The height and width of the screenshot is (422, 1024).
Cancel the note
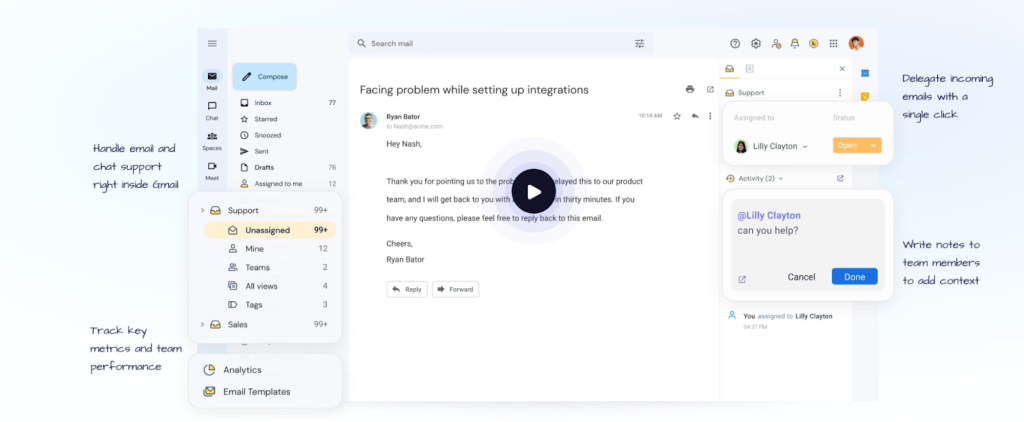[x=801, y=277]
